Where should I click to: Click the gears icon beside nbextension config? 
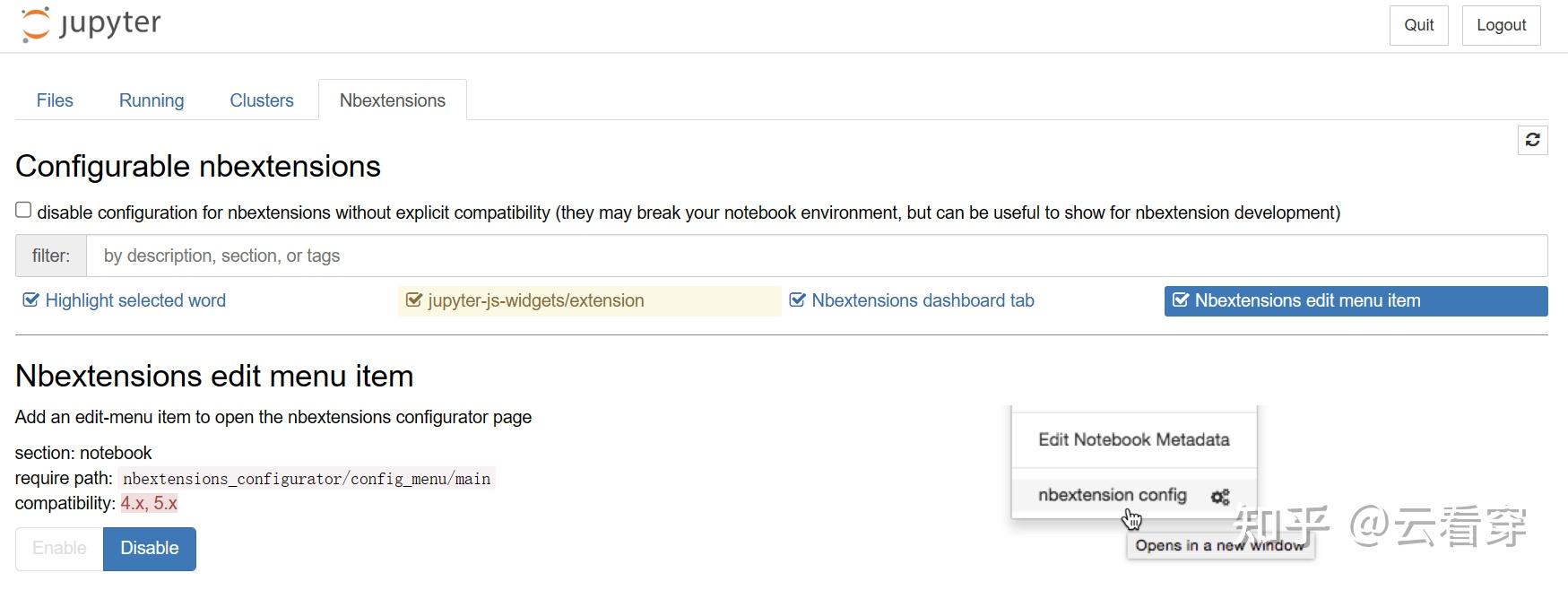(1219, 495)
